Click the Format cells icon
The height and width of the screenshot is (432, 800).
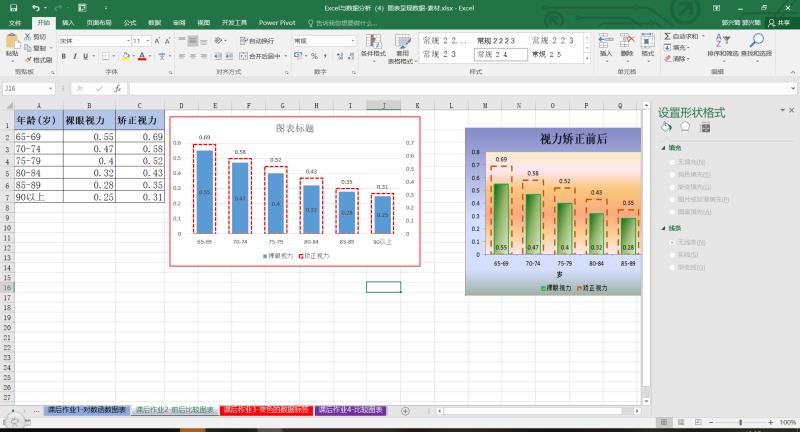(x=647, y=41)
